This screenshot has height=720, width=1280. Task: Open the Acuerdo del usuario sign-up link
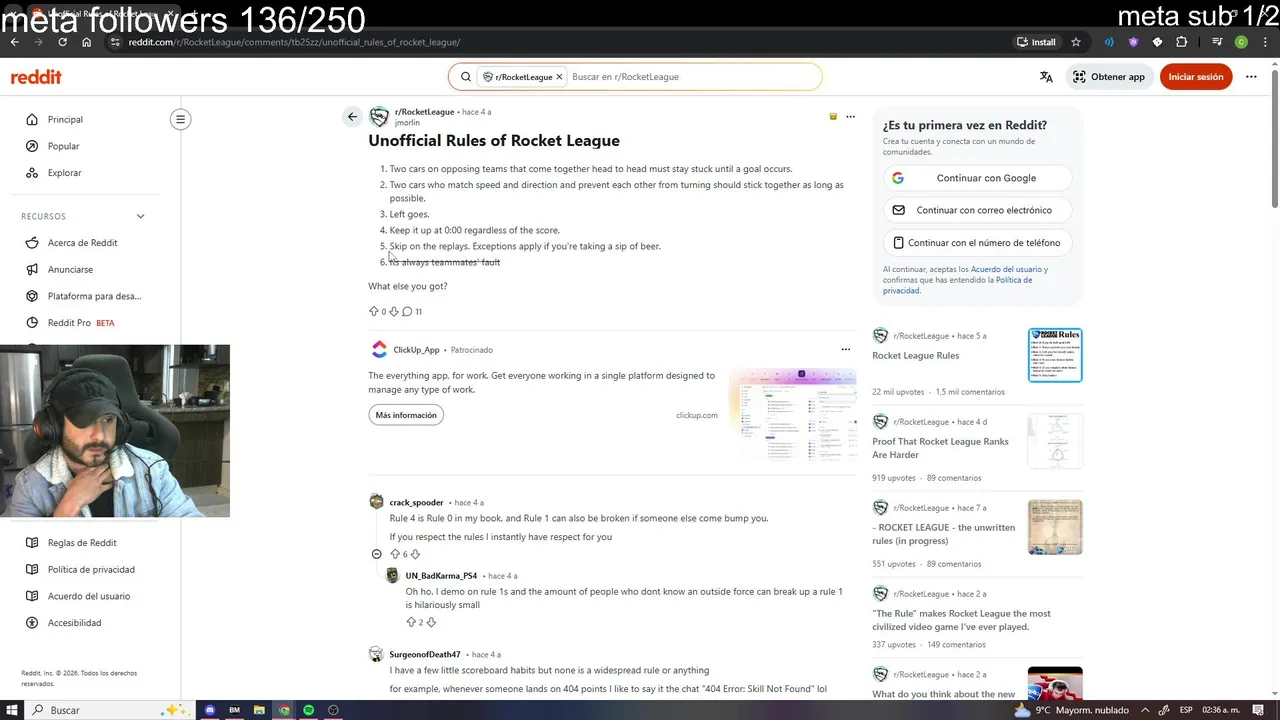click(x=1008, y=270)
